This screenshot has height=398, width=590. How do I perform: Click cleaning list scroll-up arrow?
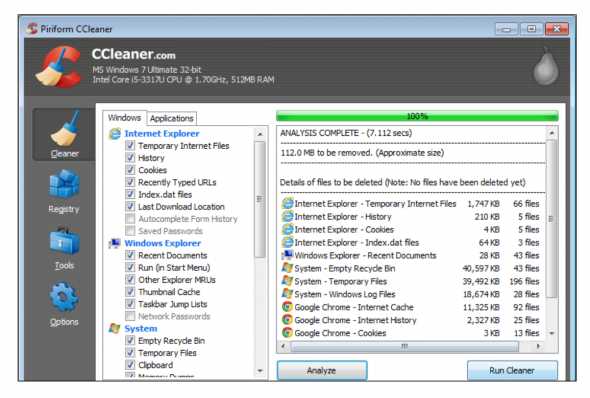pyautogui.click(x=260, y=134)
